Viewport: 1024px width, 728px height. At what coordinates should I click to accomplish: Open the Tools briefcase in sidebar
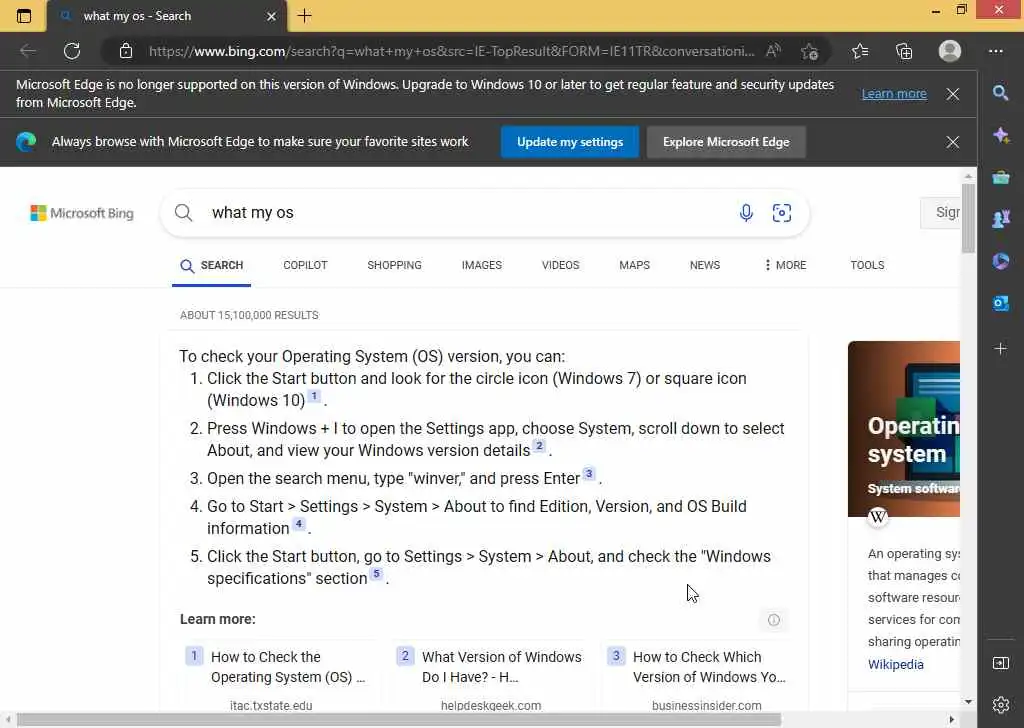[1000, 177]
